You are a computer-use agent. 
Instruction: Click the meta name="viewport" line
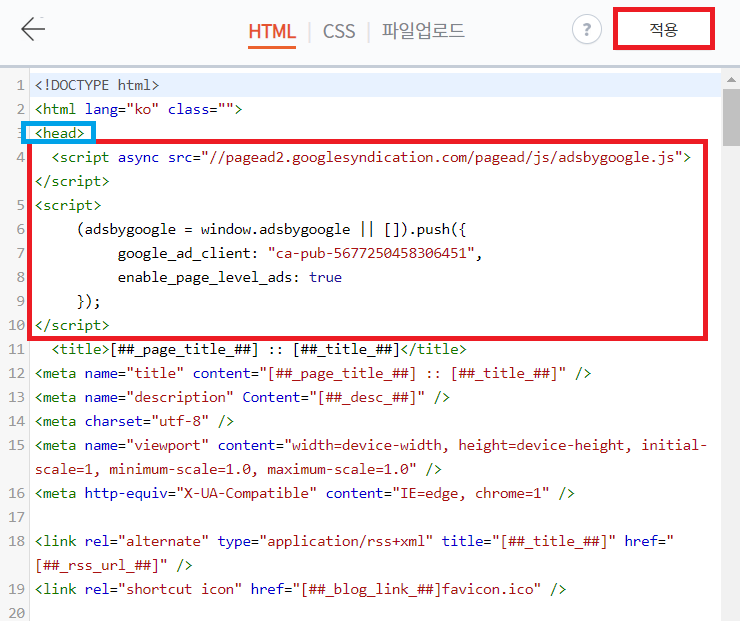pos(371,445)
